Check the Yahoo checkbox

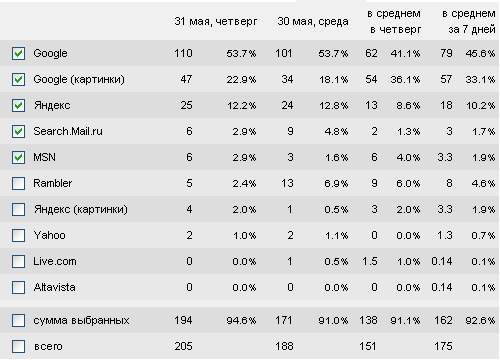[x=18, y=235]
